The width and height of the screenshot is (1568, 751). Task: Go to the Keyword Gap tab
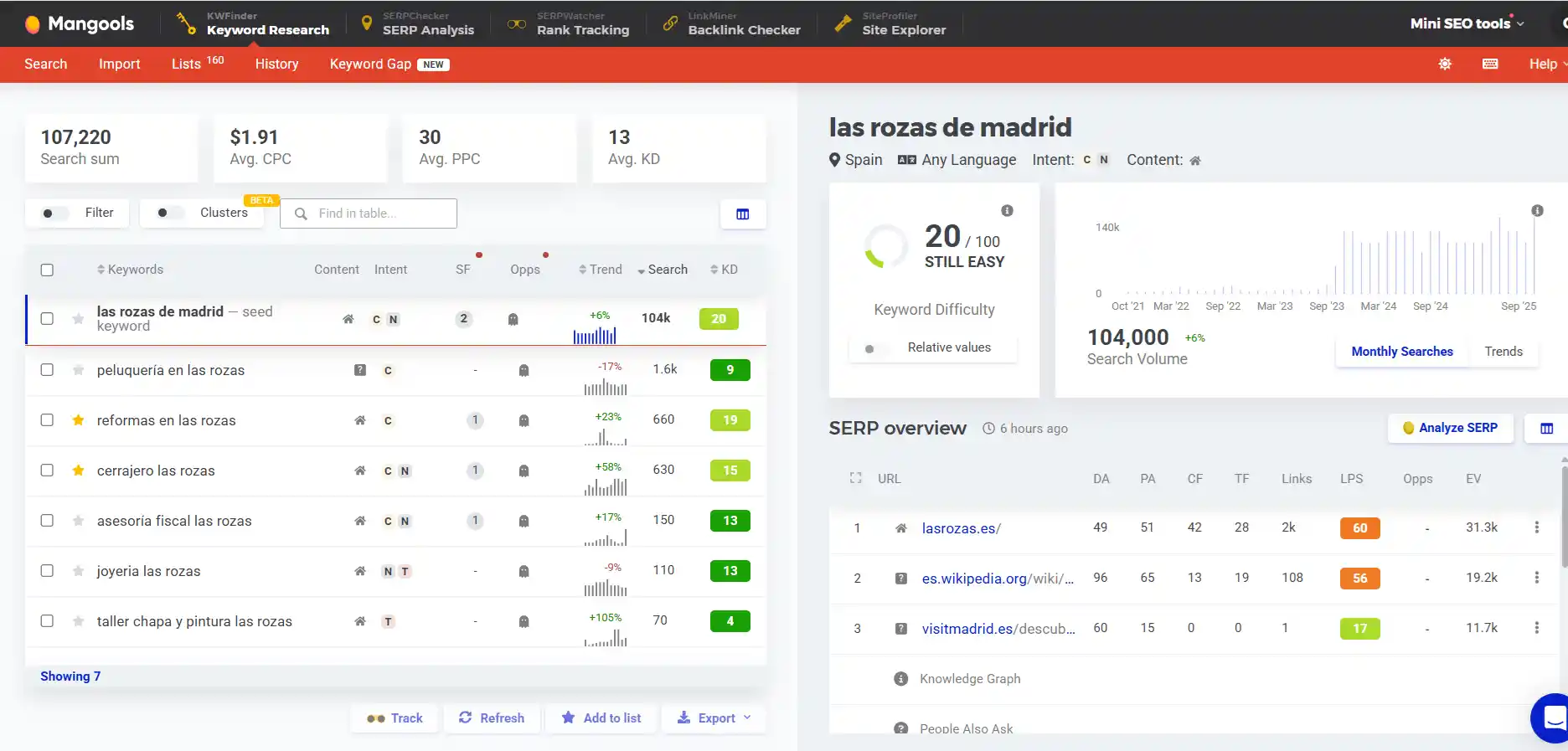pos(389,64)
